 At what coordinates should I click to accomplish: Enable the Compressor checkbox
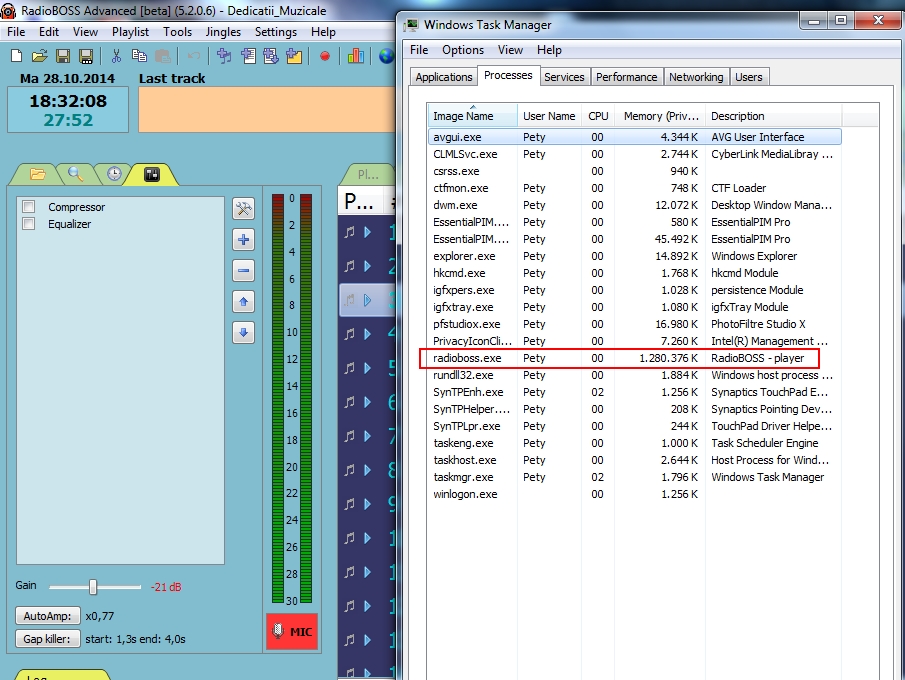click(x=28, y=207)
